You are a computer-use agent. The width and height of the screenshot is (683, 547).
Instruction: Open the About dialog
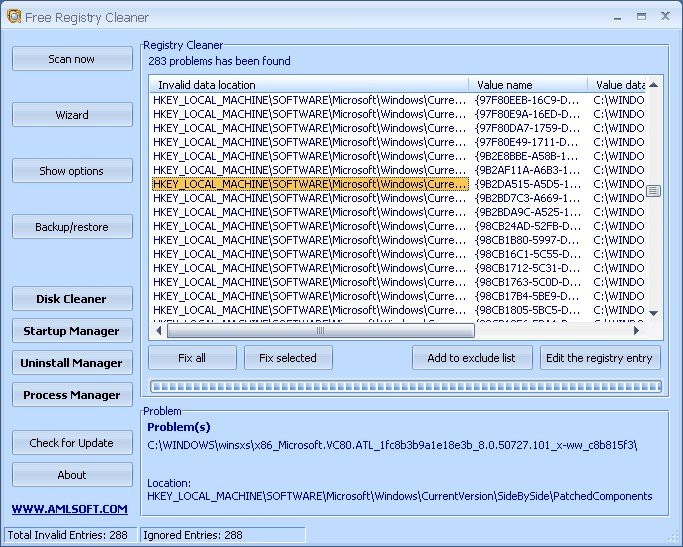pyautogui.click(x=72, y=475)
